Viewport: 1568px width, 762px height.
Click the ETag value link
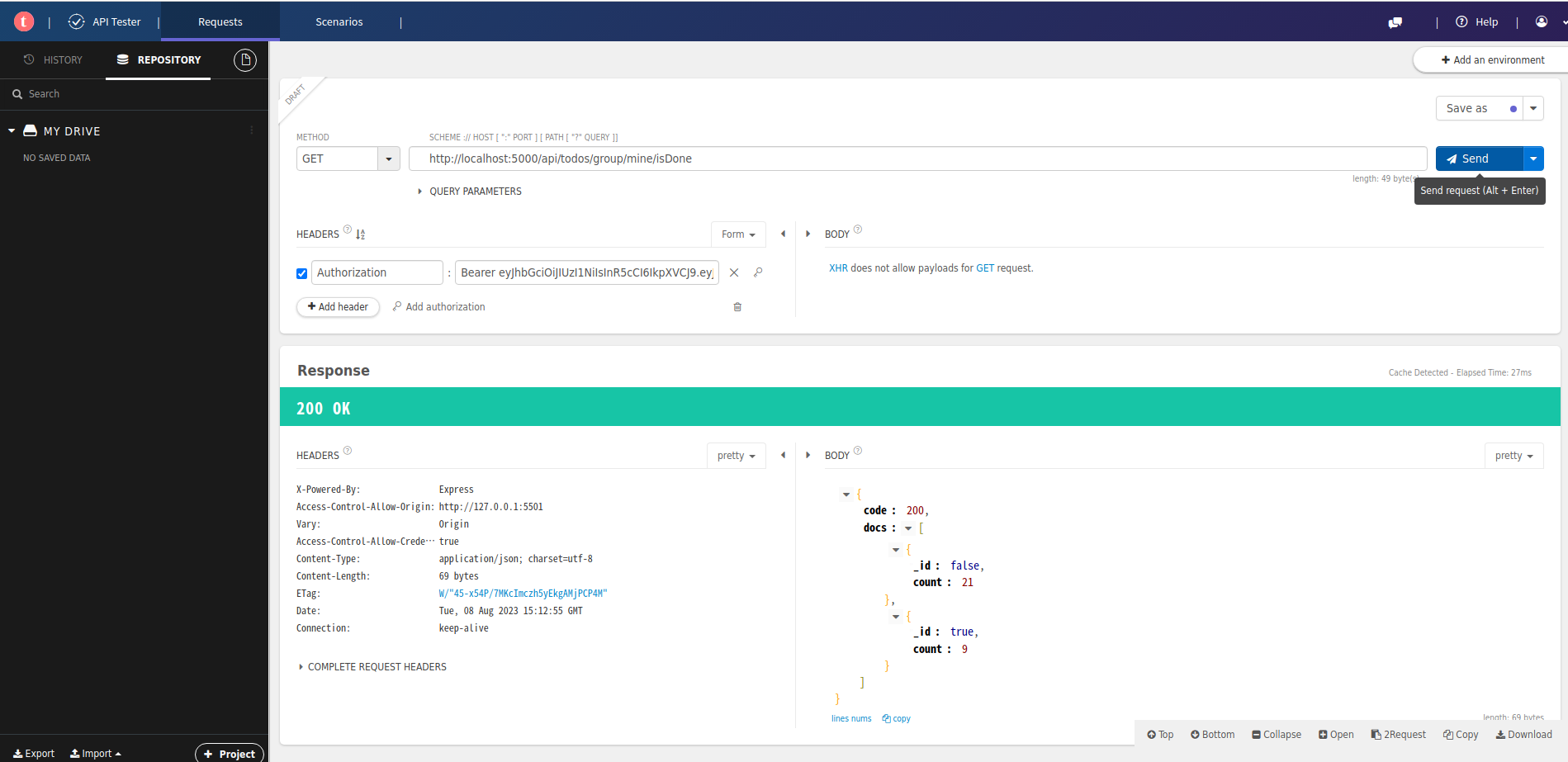tap(523, 594)
